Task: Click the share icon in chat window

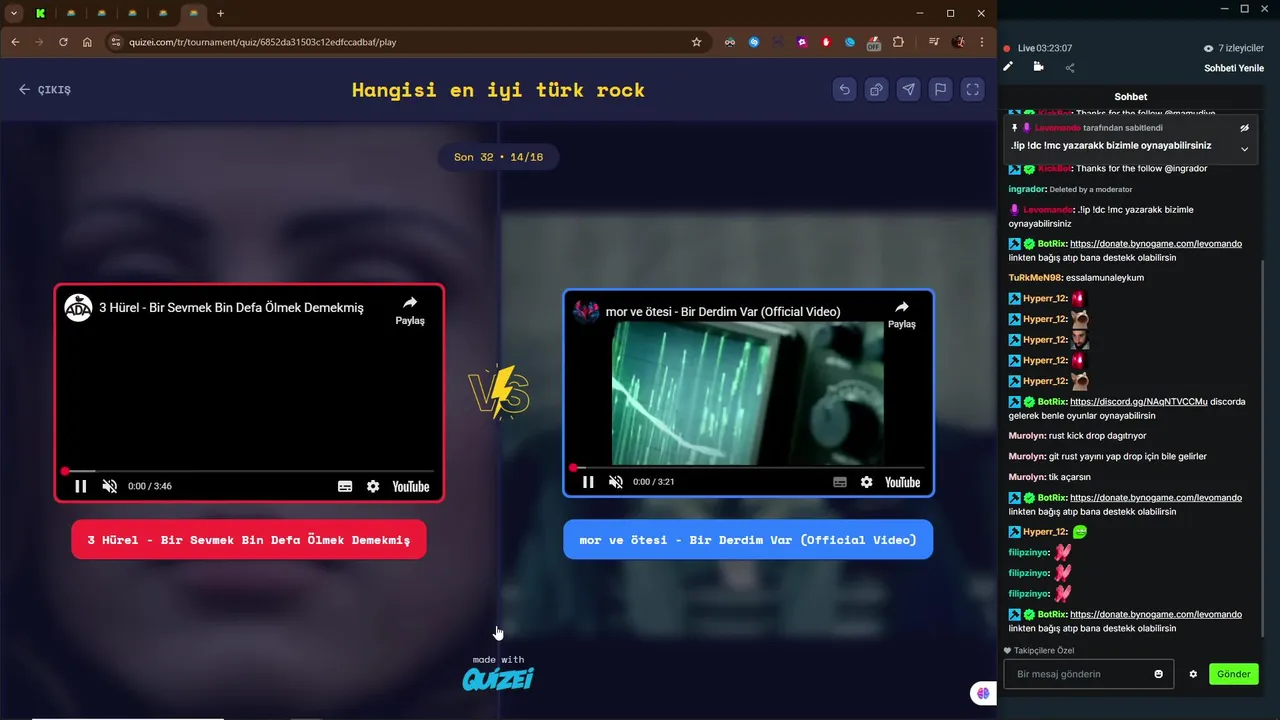Action: [x=1070, y=68]
